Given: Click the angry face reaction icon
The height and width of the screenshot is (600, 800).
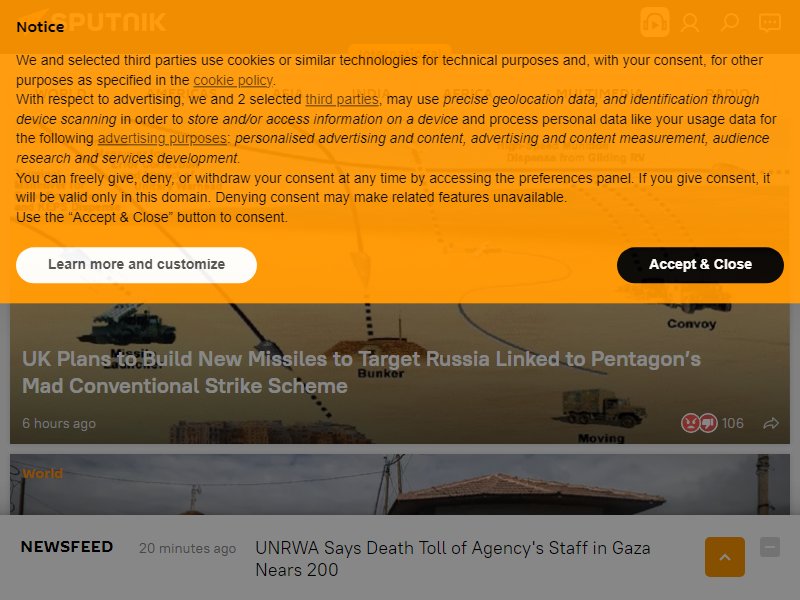Looking at the screenshot, I should [x=690, y=423].
